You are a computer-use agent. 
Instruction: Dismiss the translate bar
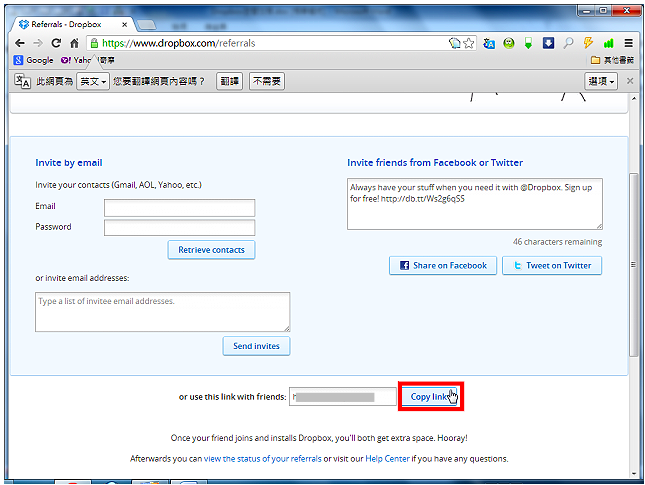(630, 81)
